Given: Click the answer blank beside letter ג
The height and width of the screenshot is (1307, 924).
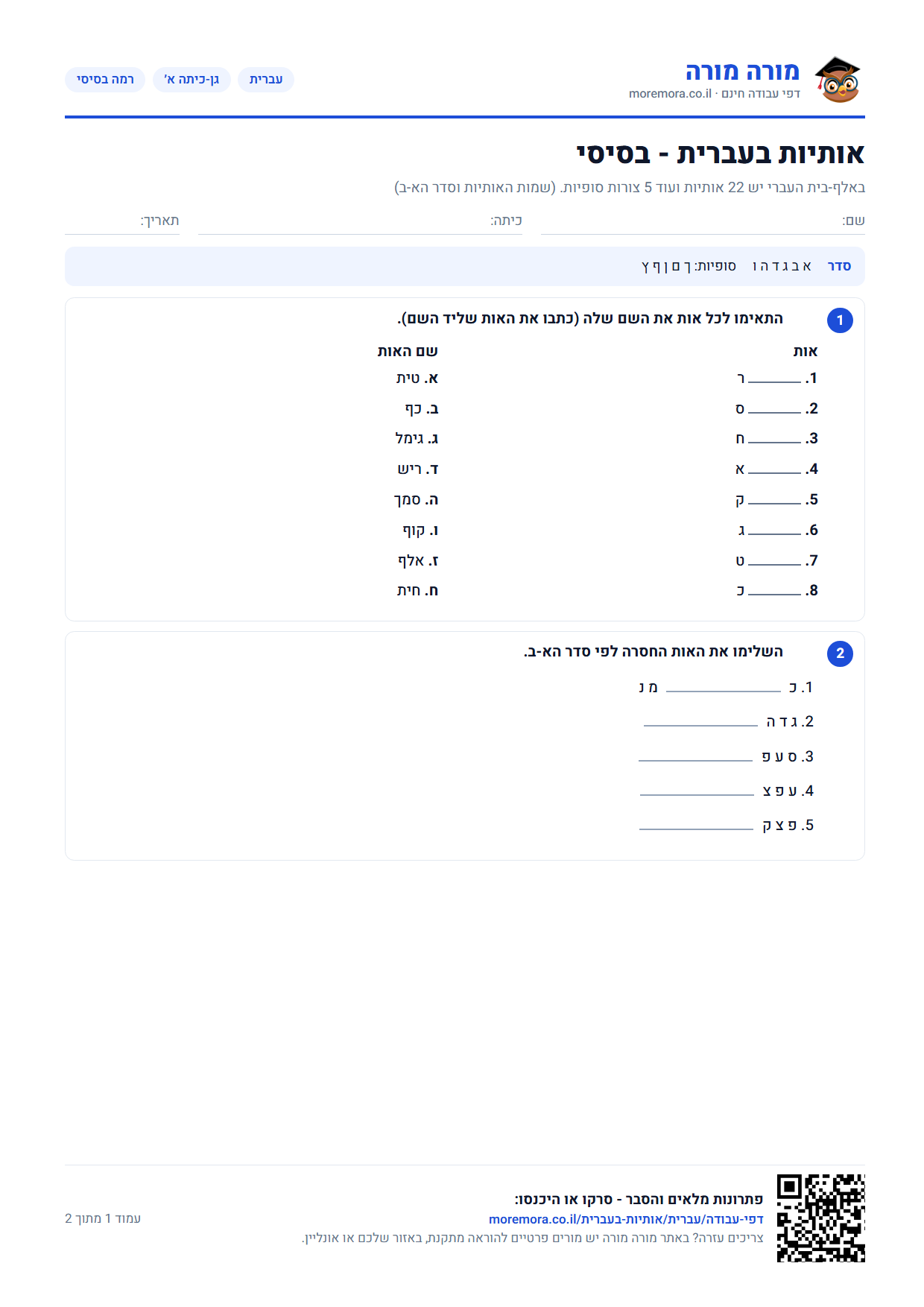Looking at the screenshot, I should pyautogui.click(x=774, y=531).
